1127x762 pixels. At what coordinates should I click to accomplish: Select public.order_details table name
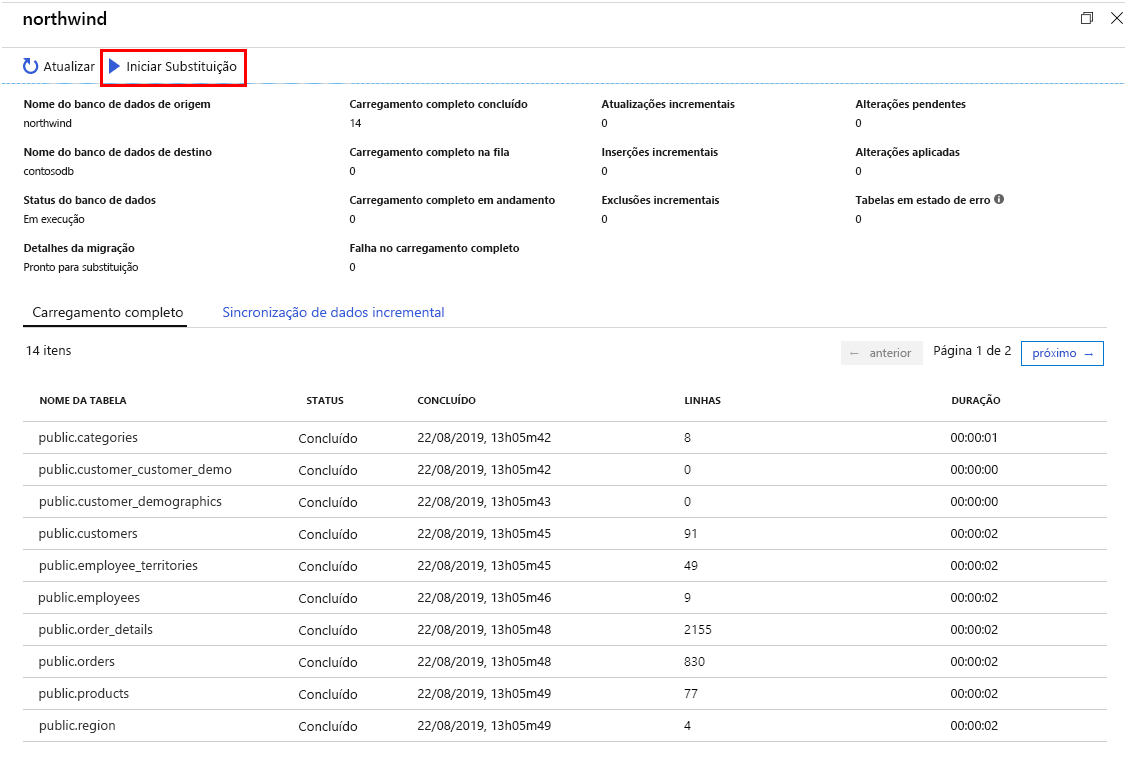[96, 630]
